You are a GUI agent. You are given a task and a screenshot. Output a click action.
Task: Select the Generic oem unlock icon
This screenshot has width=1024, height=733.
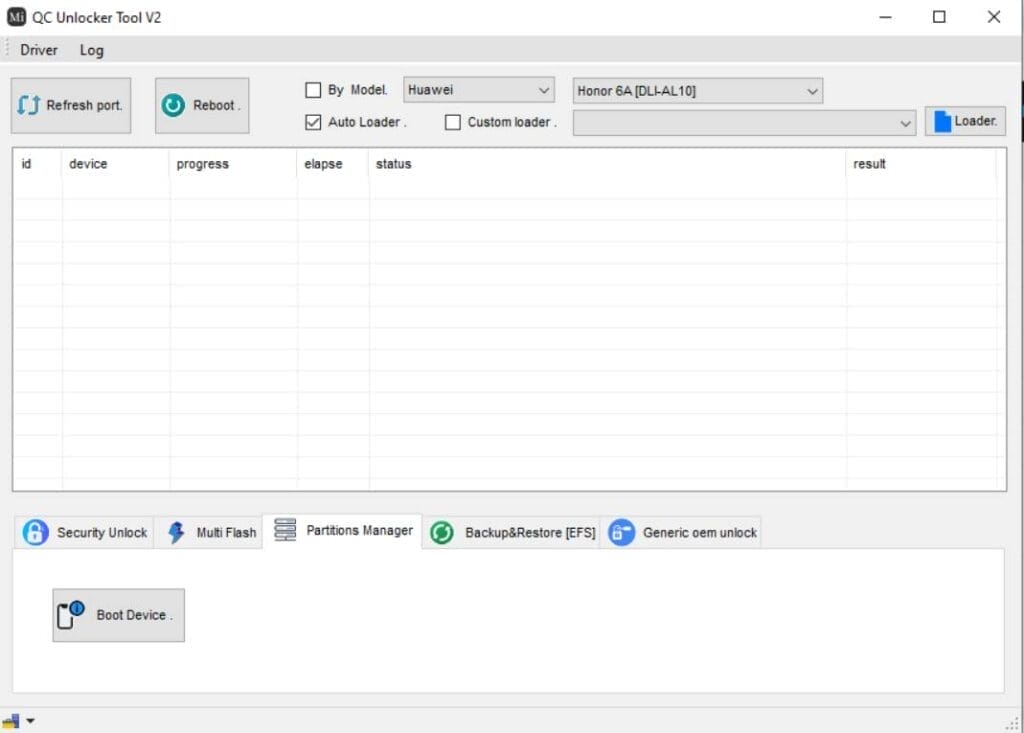[x=621, y=533]
